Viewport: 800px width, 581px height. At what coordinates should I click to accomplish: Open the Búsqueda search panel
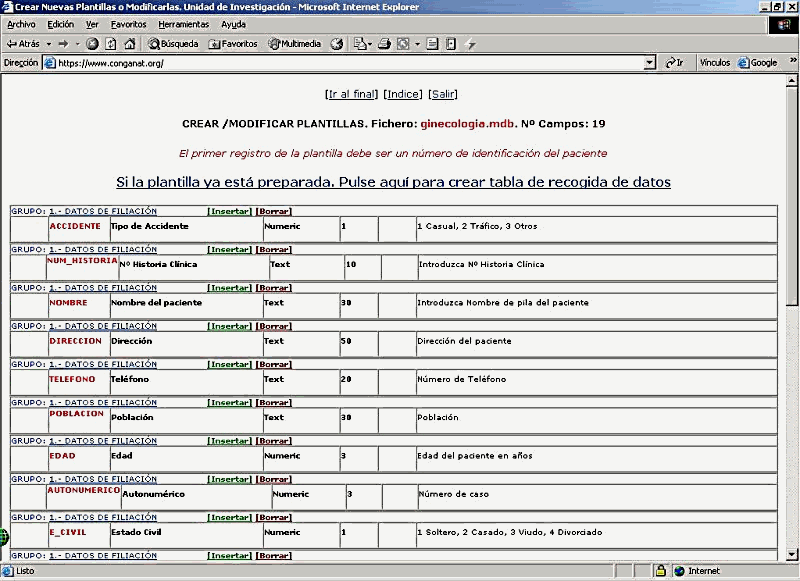click(x=173, y=44)
